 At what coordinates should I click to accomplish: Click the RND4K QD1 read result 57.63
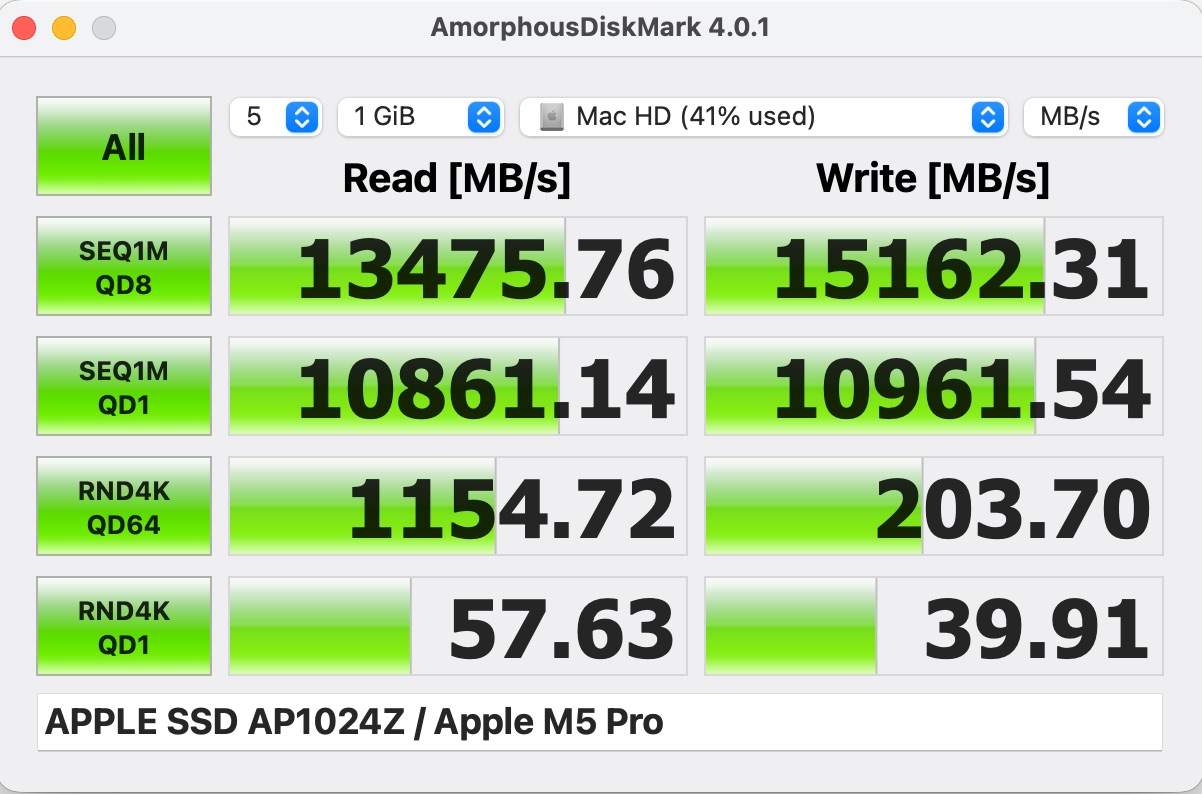coord(458,626)
